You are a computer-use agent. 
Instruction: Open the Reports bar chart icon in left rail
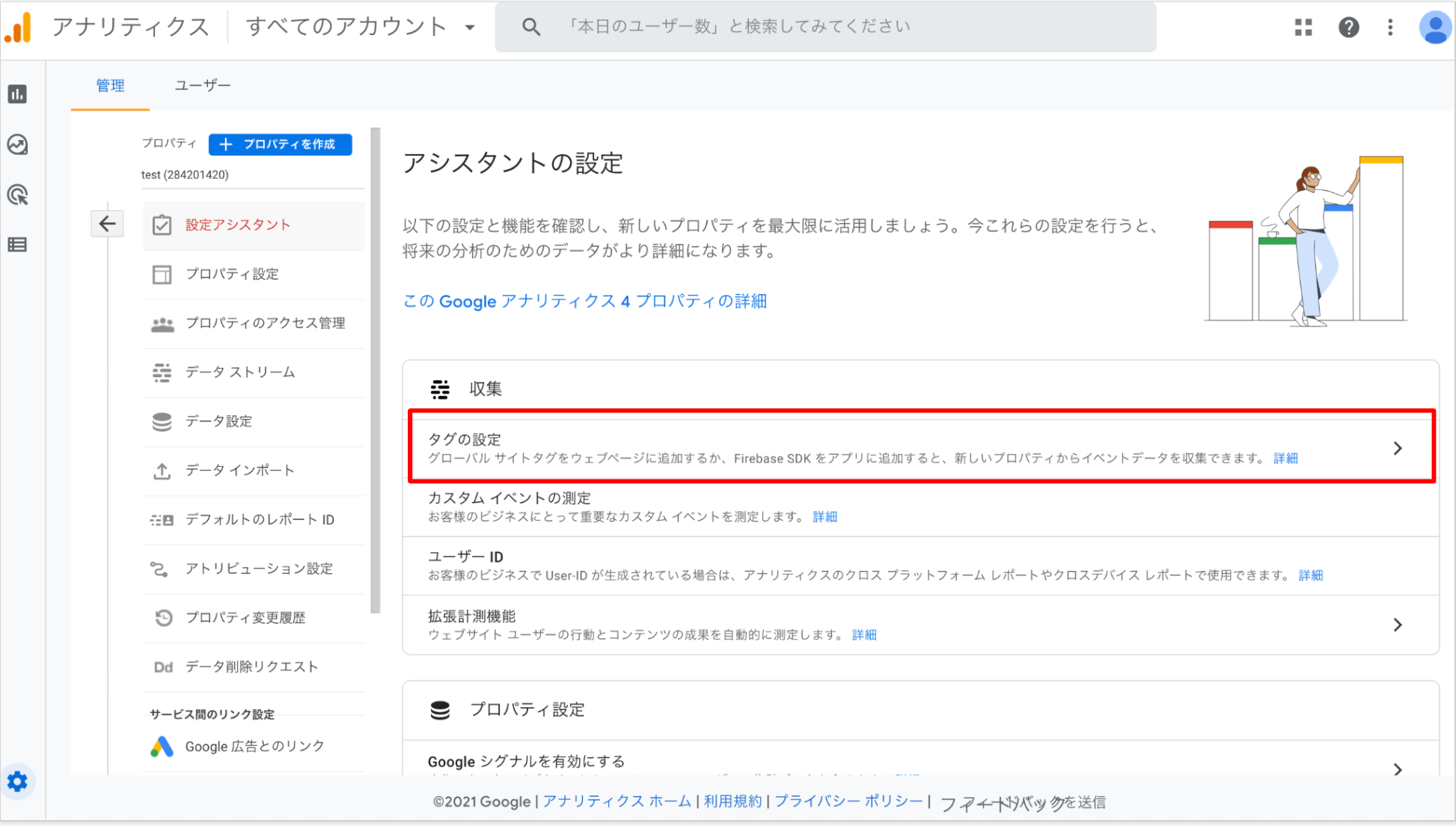pyautogui.click(x=17, y=94)
